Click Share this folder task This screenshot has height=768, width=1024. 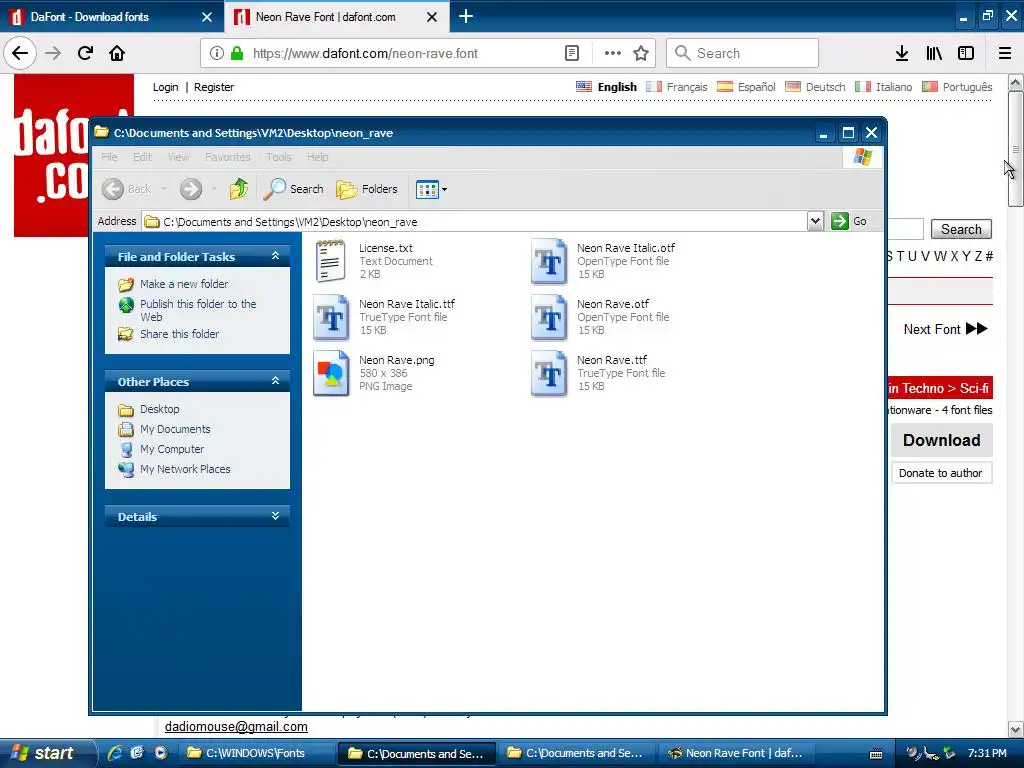click(180, 334)
